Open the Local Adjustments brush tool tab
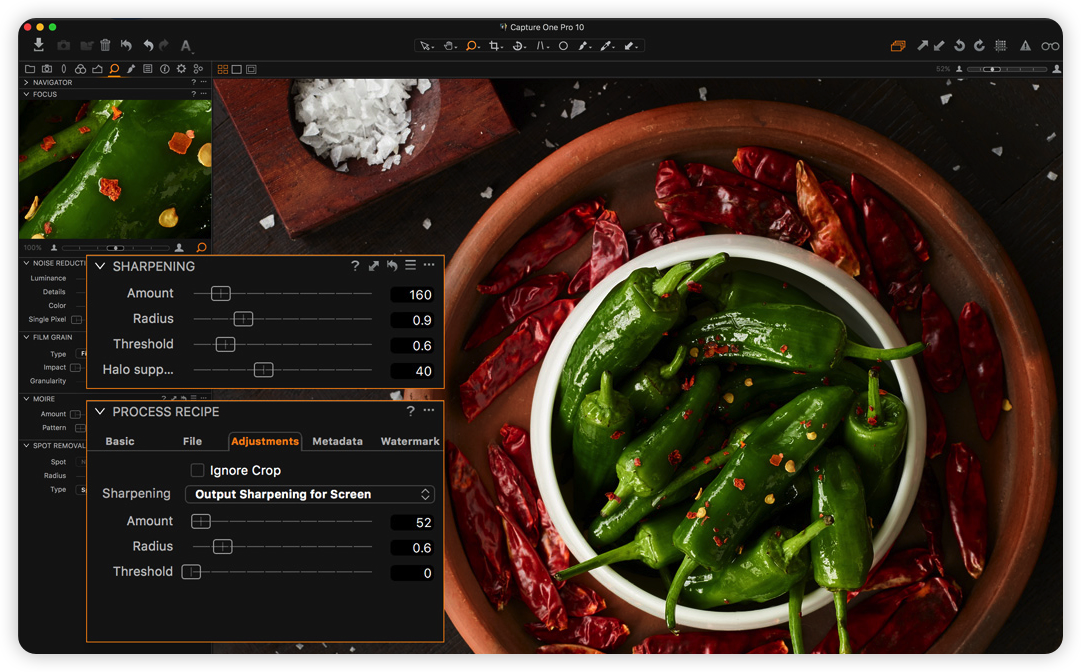Image resolution: width=1081 pixels, height=672 pixels. (x=131, y=69)
